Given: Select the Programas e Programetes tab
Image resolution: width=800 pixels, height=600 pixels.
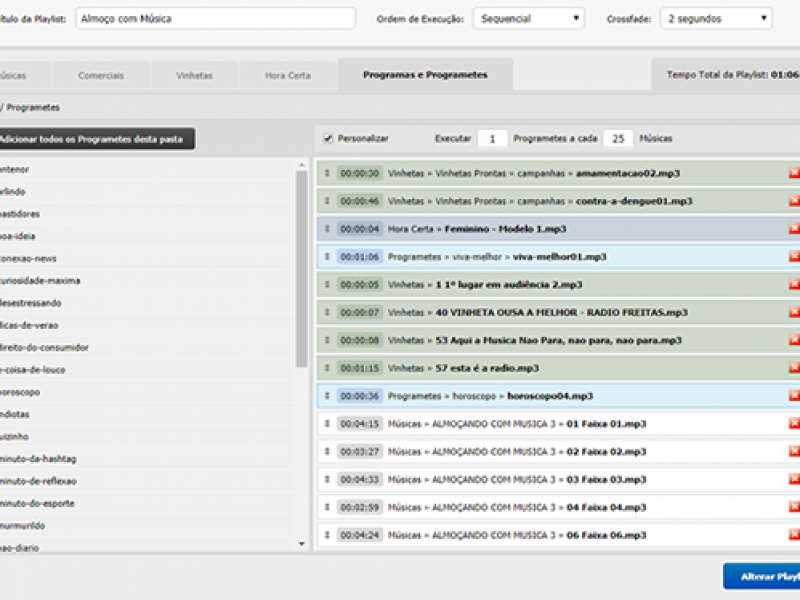Looking at the screenshot, I should (426, 75).
